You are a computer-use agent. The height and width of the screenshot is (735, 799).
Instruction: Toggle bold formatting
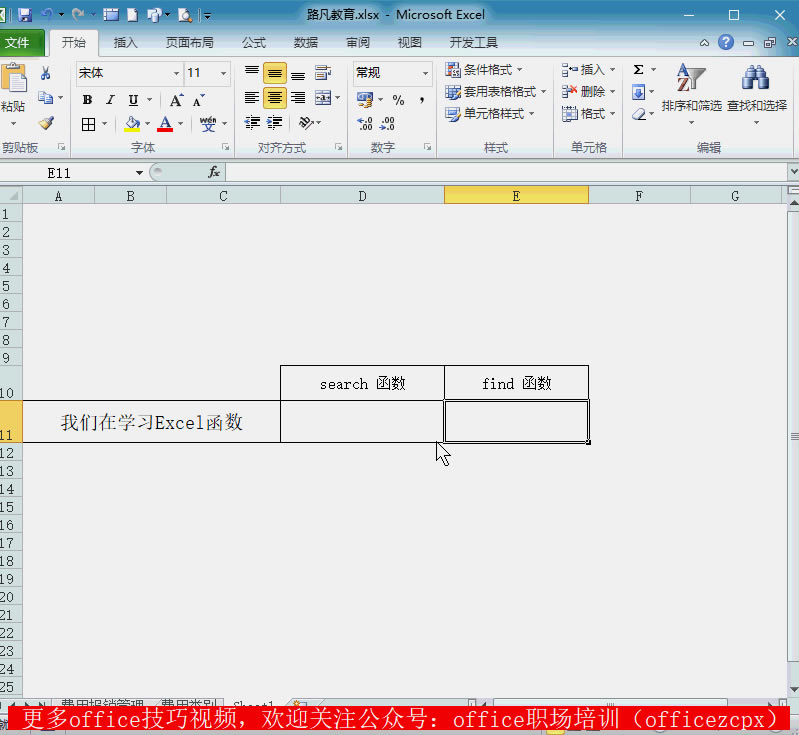(87, 100)
